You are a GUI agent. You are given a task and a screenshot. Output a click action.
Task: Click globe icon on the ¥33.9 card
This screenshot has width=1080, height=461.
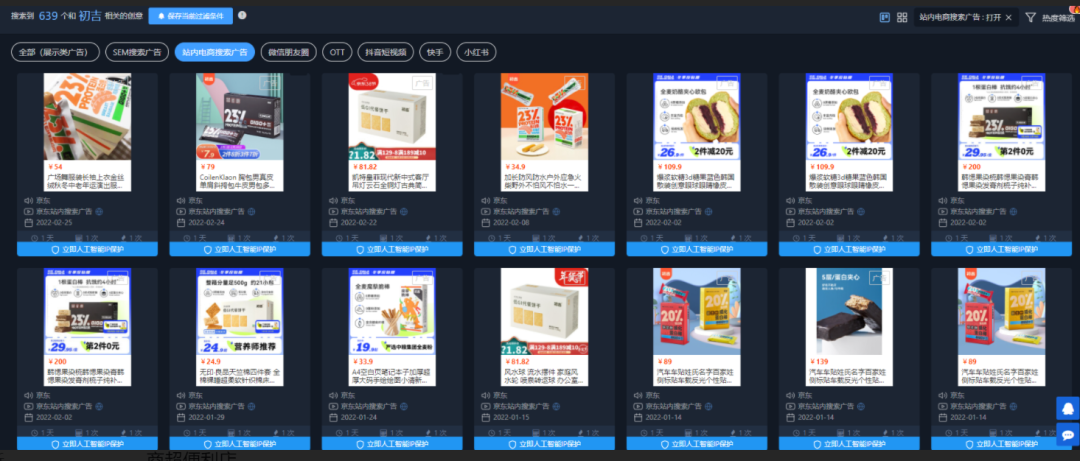[404, 407]
